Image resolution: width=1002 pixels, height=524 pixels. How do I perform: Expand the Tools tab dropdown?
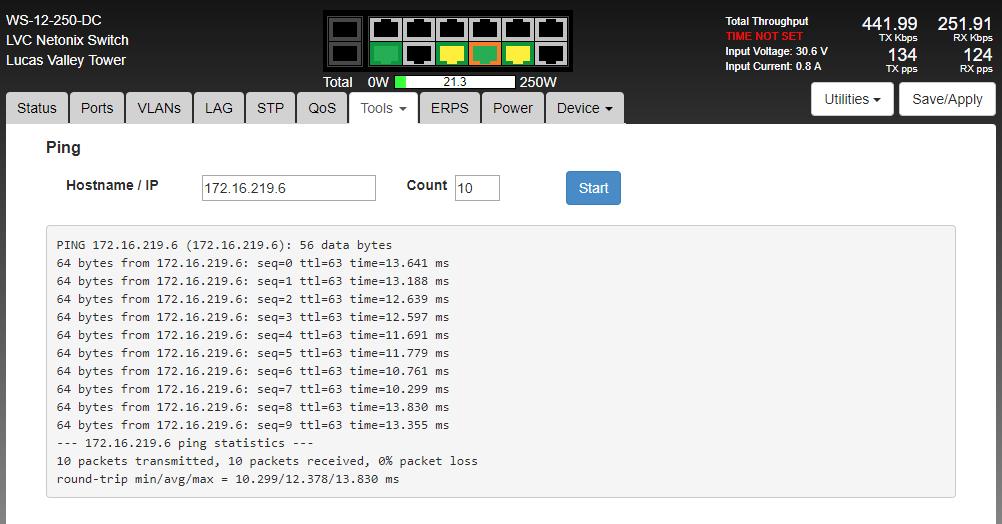tap(383, 108)
